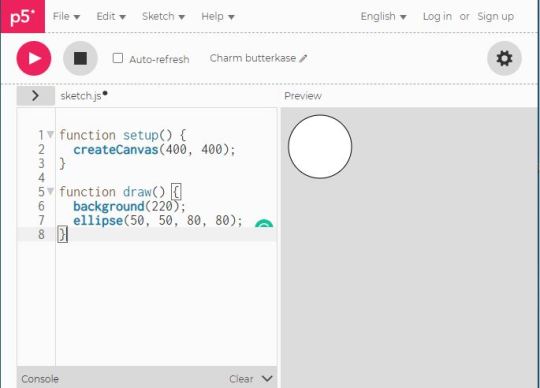
Task: Open the Sketch menu
Action: pos(164,16)
